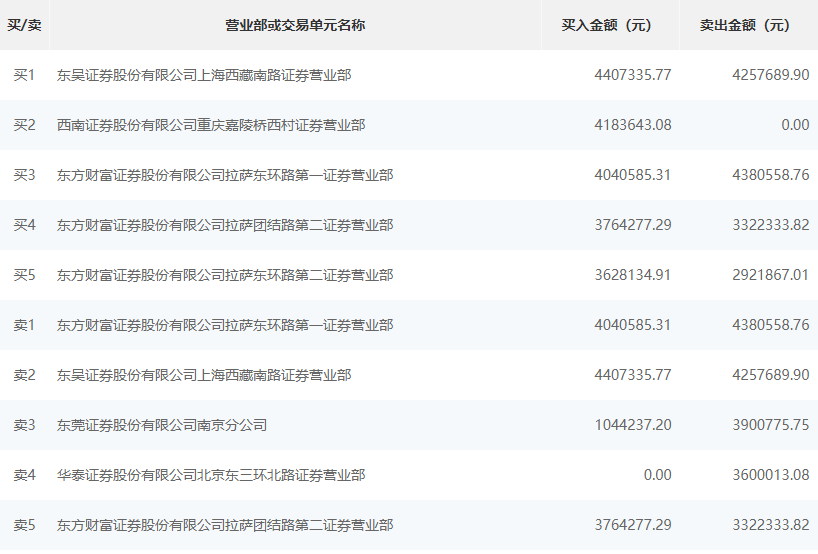Select the 卖1 row label
Screen dimensions: 818x554
pos(25,325)
